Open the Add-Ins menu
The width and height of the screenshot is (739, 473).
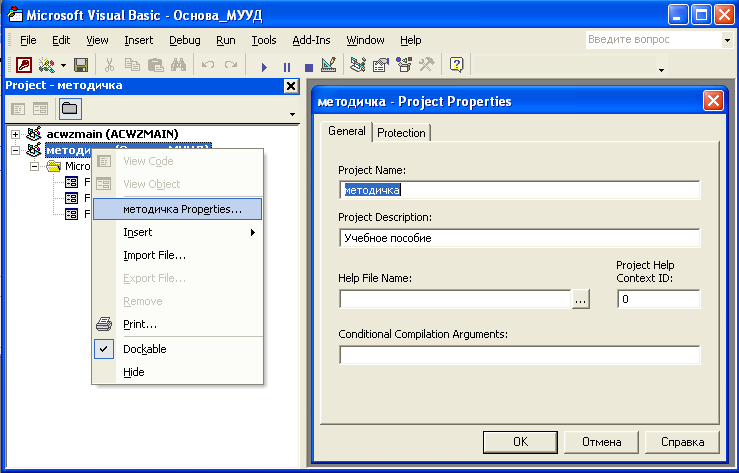(x=311, y=41)
